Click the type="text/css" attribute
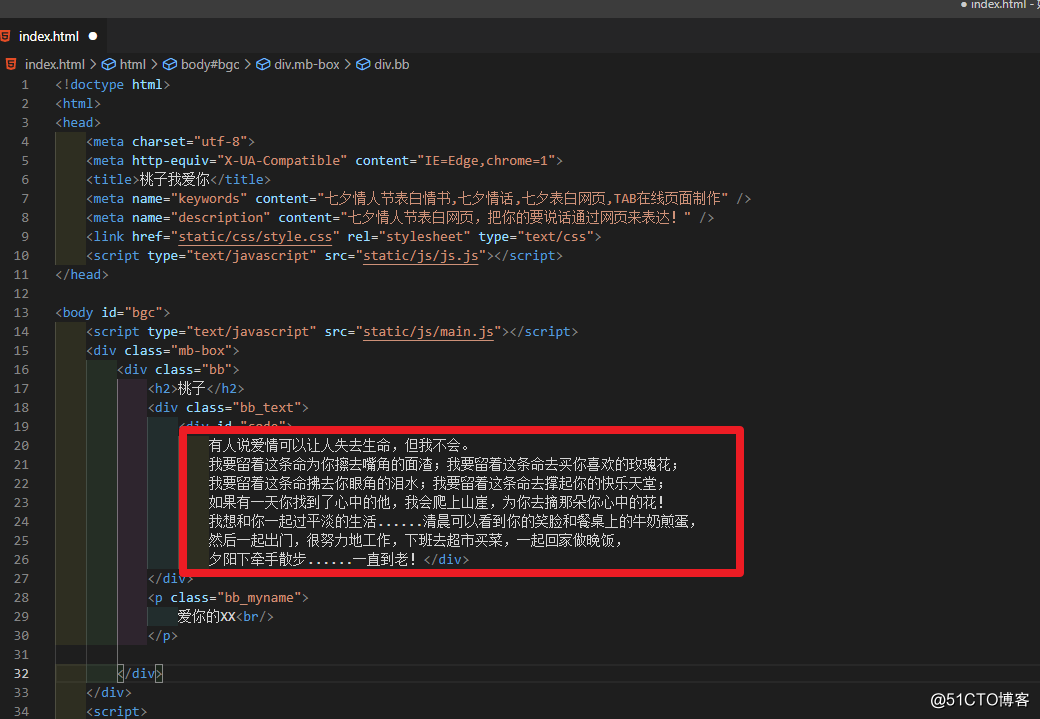 pos(535,237)
